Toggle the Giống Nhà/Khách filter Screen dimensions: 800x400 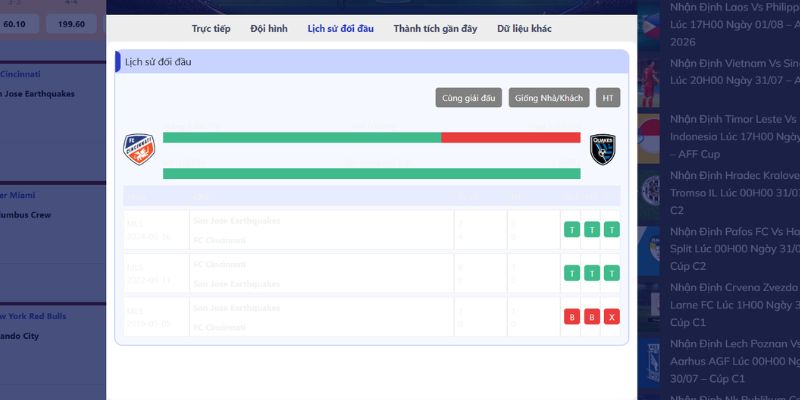(x=549, y=97)
